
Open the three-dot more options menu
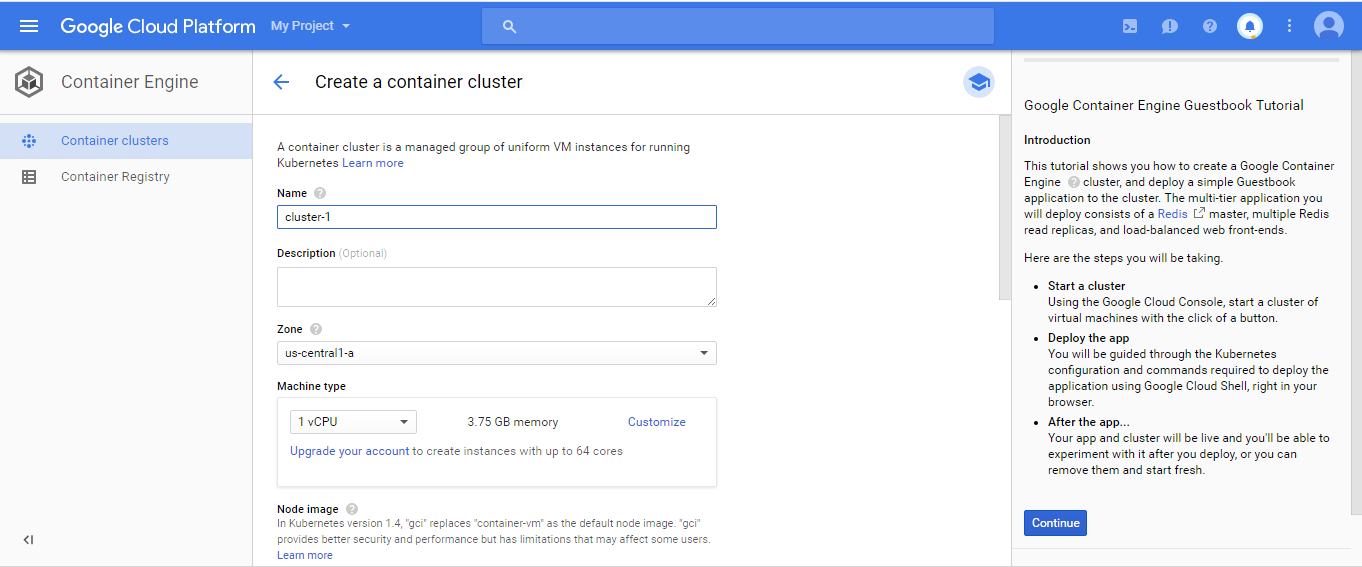pos(1289,27)
